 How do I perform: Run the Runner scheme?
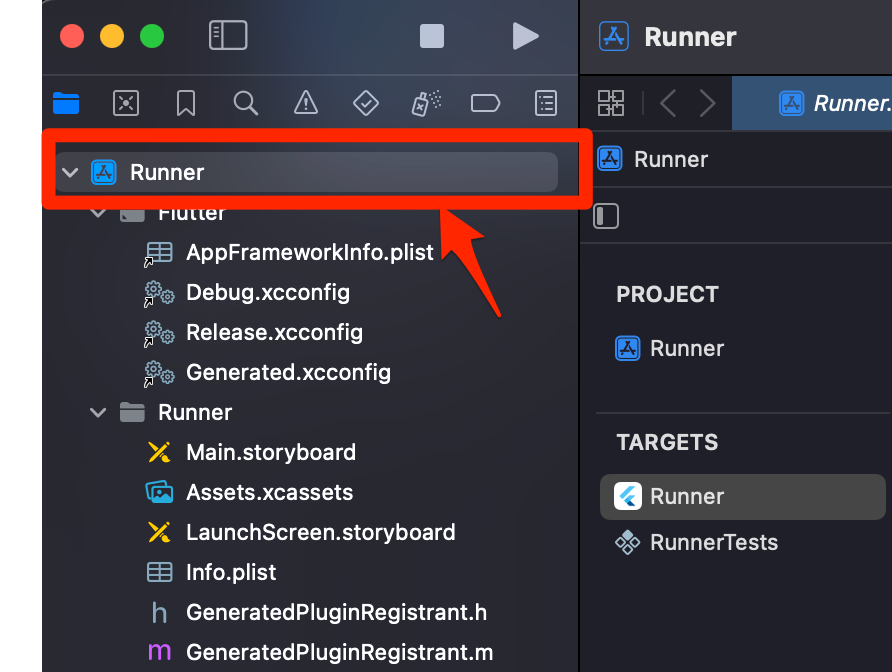[525, 36]
